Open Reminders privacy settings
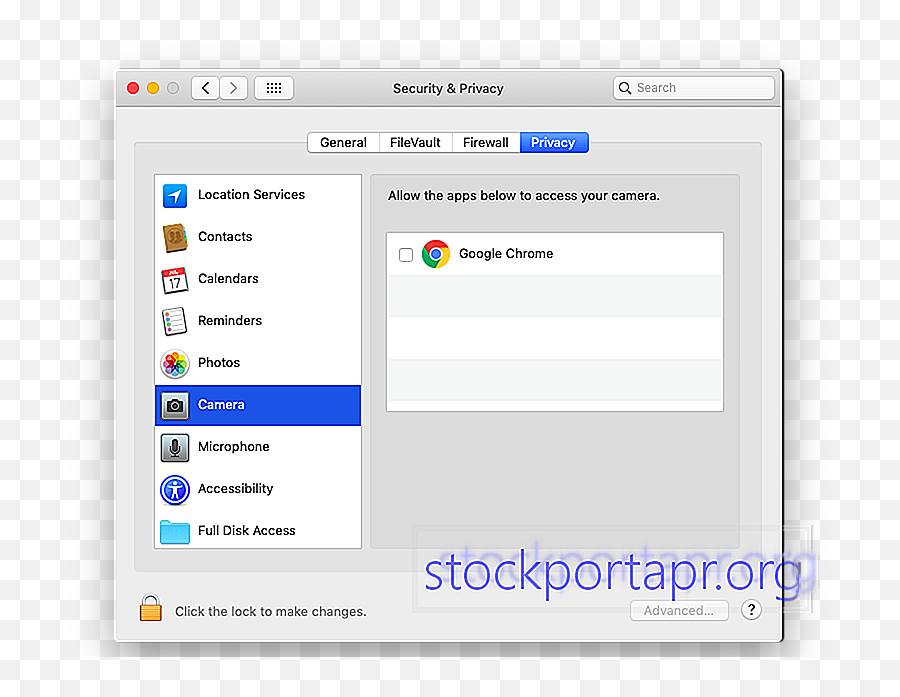The width and height of the screenshot is (900, 697). 174,321
